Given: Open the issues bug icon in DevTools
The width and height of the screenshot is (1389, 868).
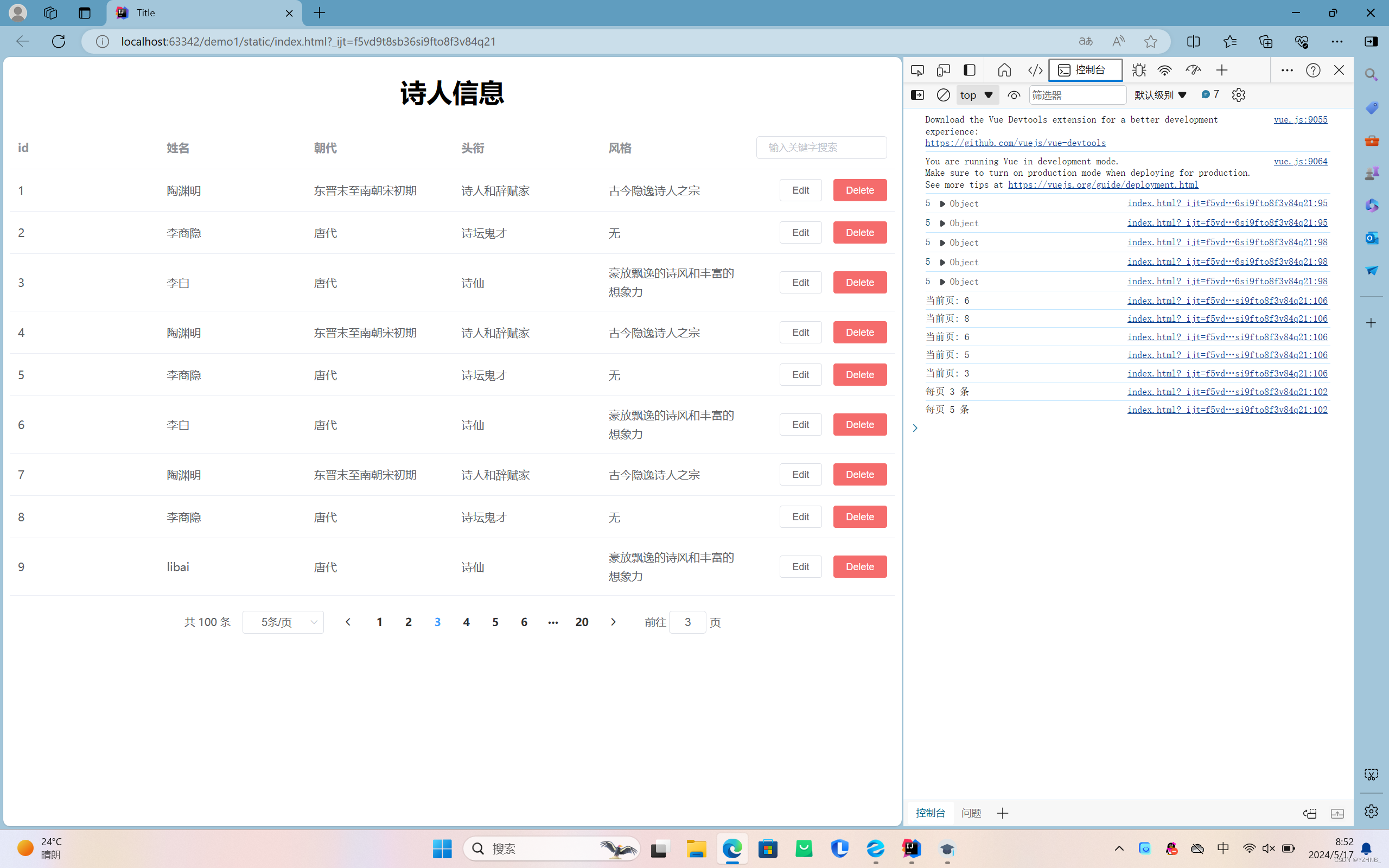Looking at the screenshot, I should tap(1139, 69).
